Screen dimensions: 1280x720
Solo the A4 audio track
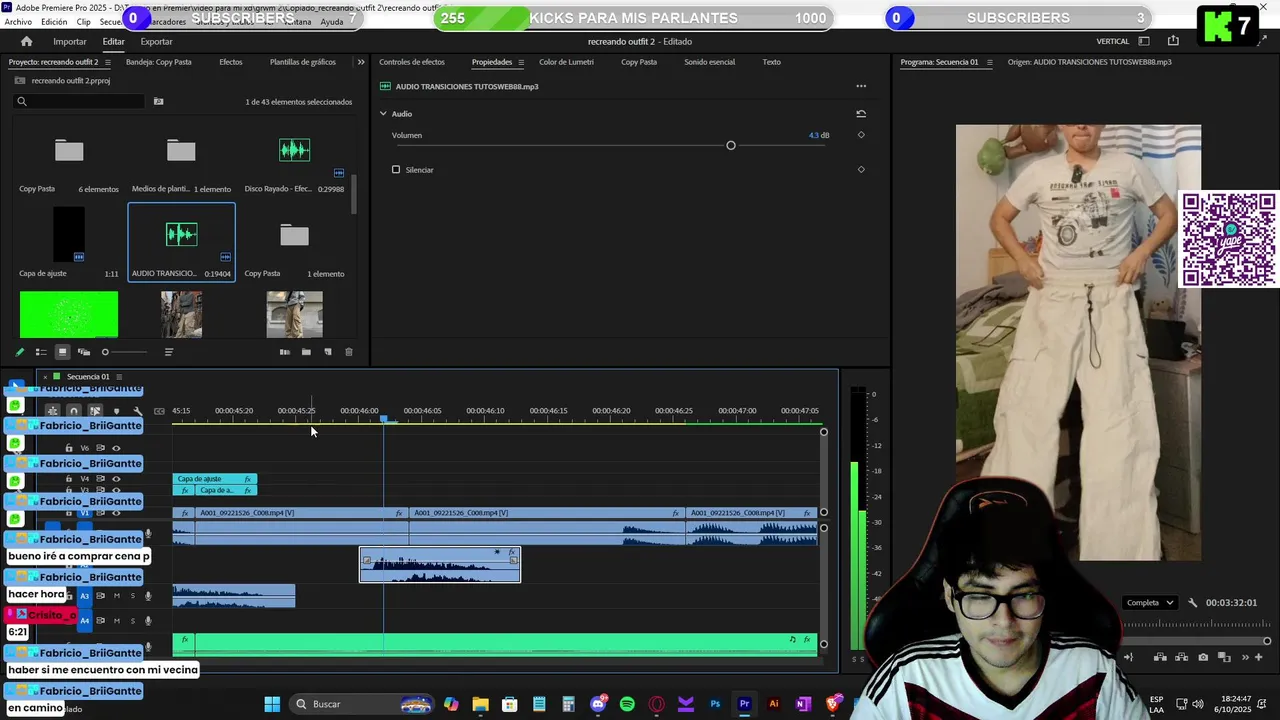pos(132,621)
